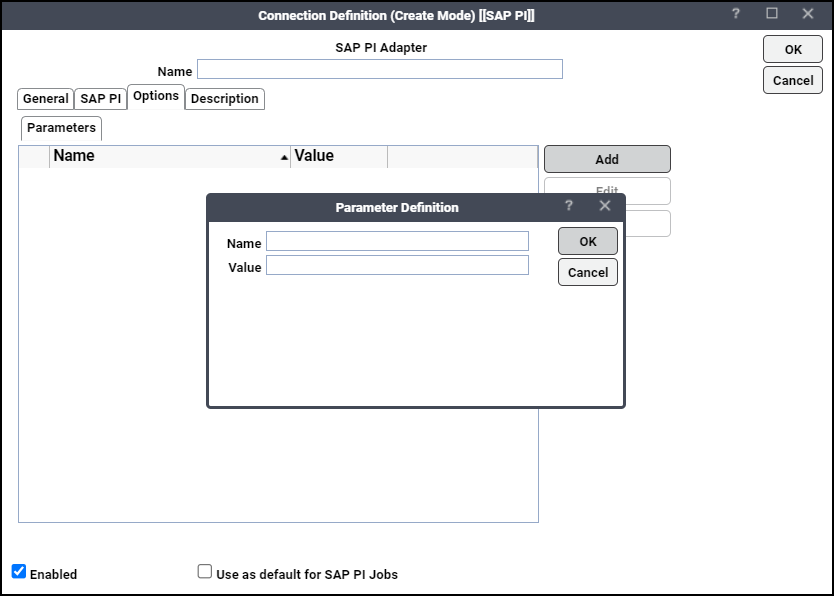Switch to the General tab
The height and width of the screenshot is (596, 834).
point(45,99)
